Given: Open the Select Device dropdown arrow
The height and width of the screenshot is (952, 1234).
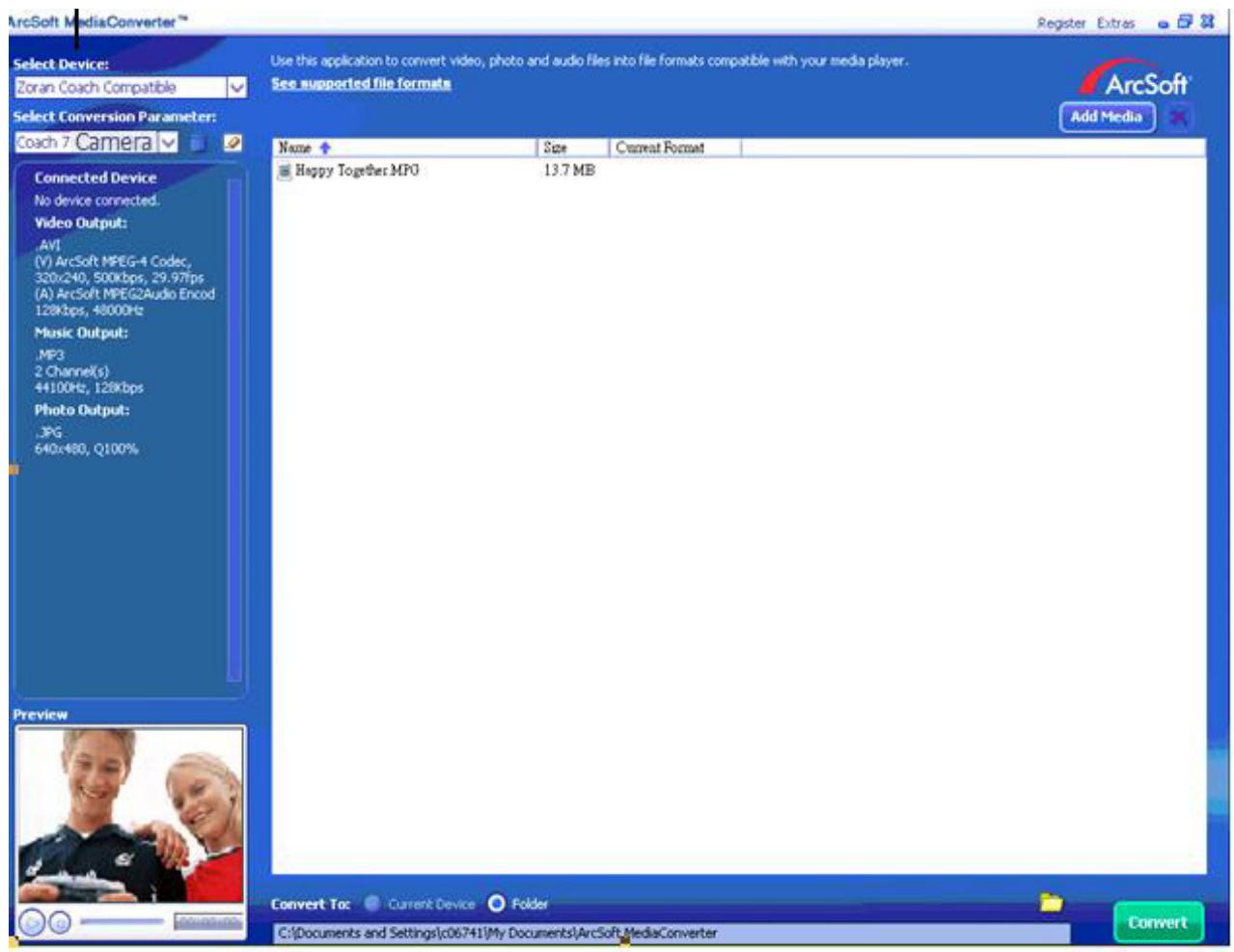Looking at the screenshot, I should (236, 88).
